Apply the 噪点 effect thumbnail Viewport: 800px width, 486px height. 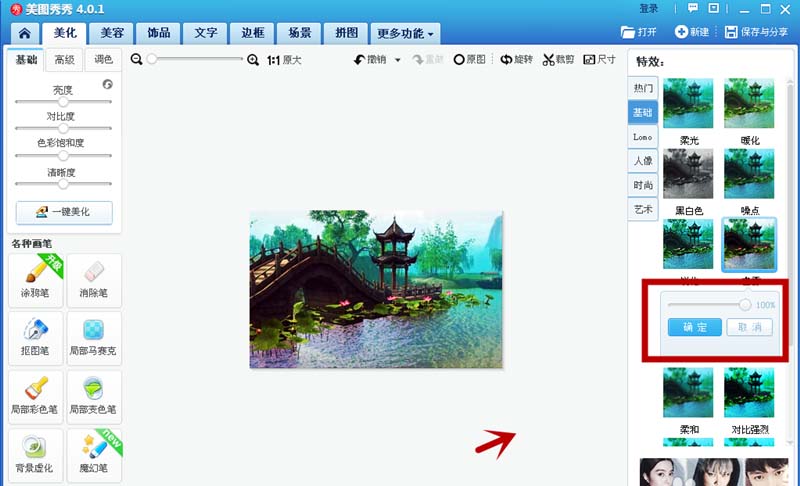tap(749, 173)
